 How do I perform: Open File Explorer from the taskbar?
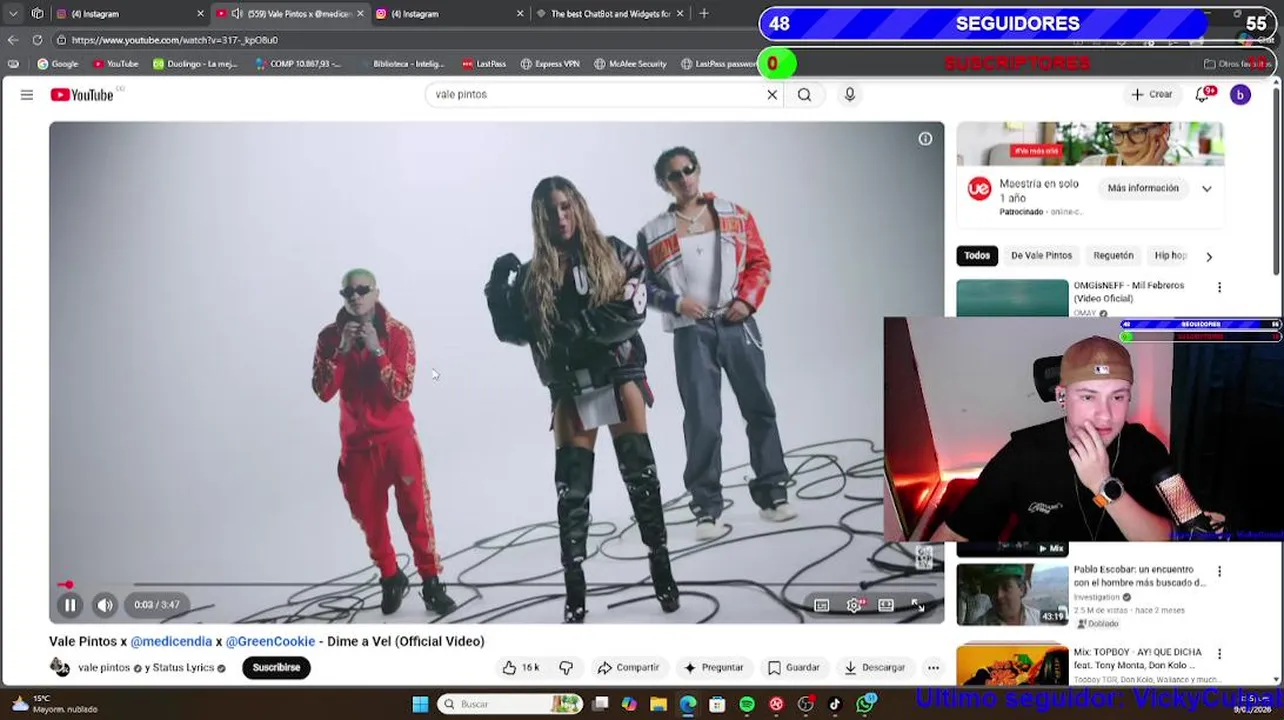pyautogui.click(x=658, y=704)
